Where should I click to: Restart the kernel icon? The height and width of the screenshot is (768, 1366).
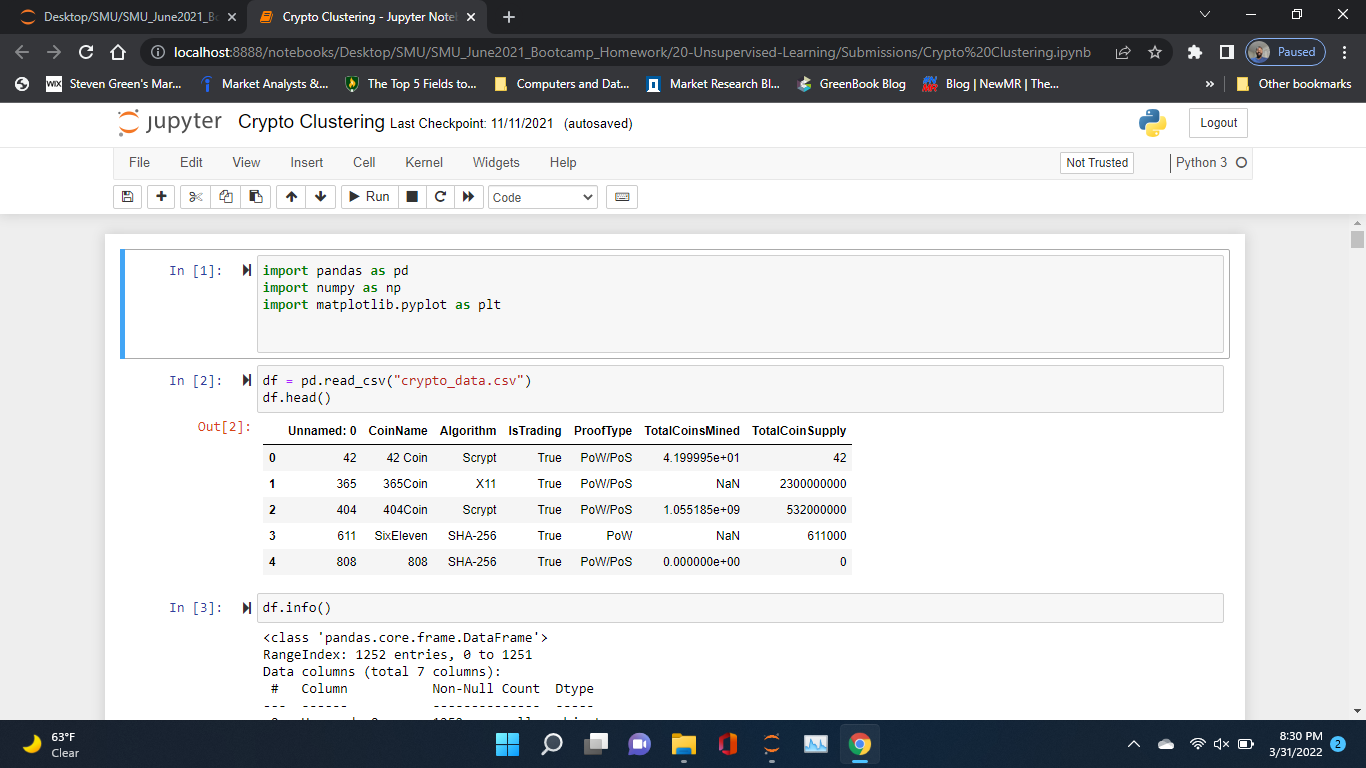click(439, 197)
